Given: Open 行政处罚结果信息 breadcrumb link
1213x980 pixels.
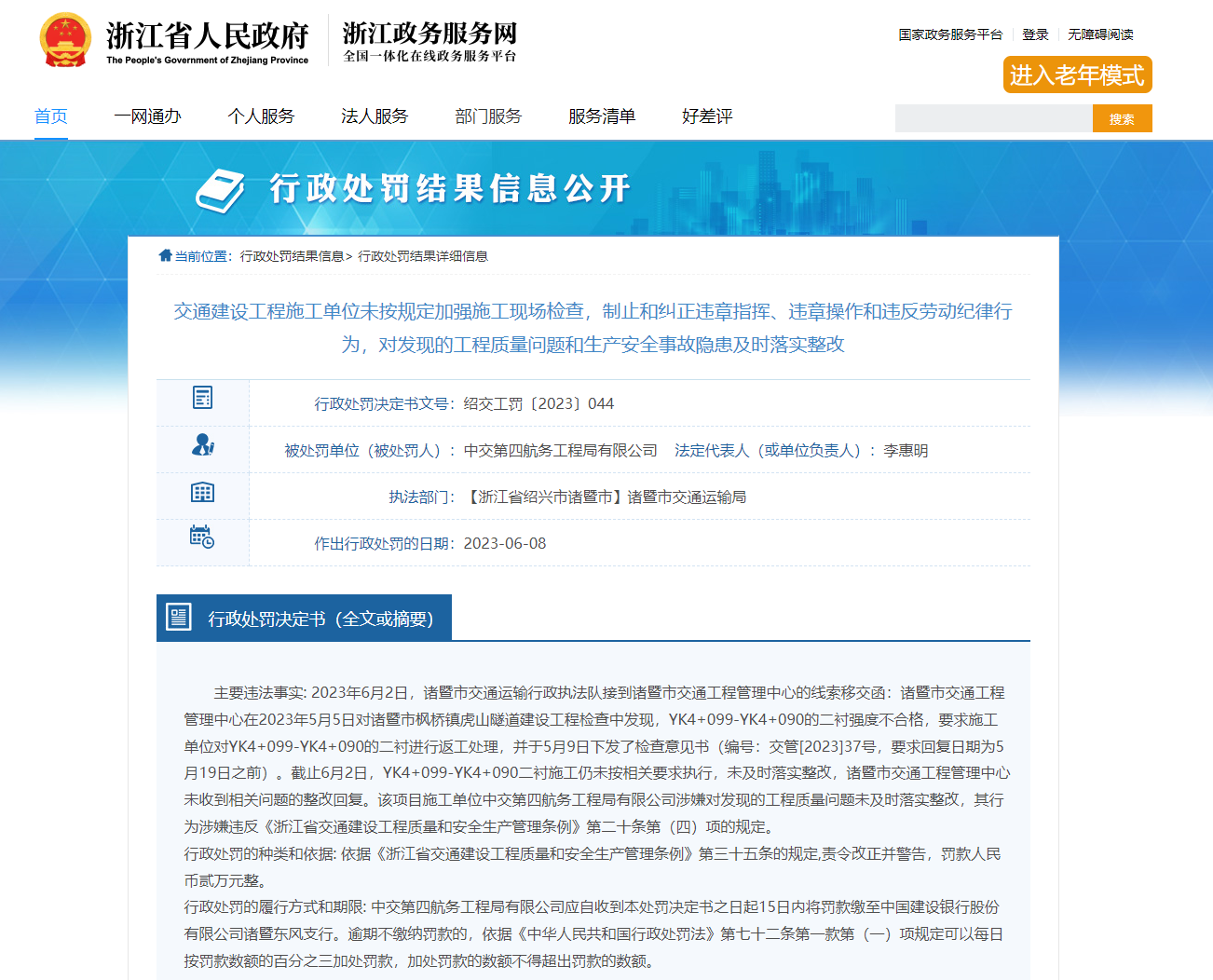Looking at the screenshot, I should point(292,256).
